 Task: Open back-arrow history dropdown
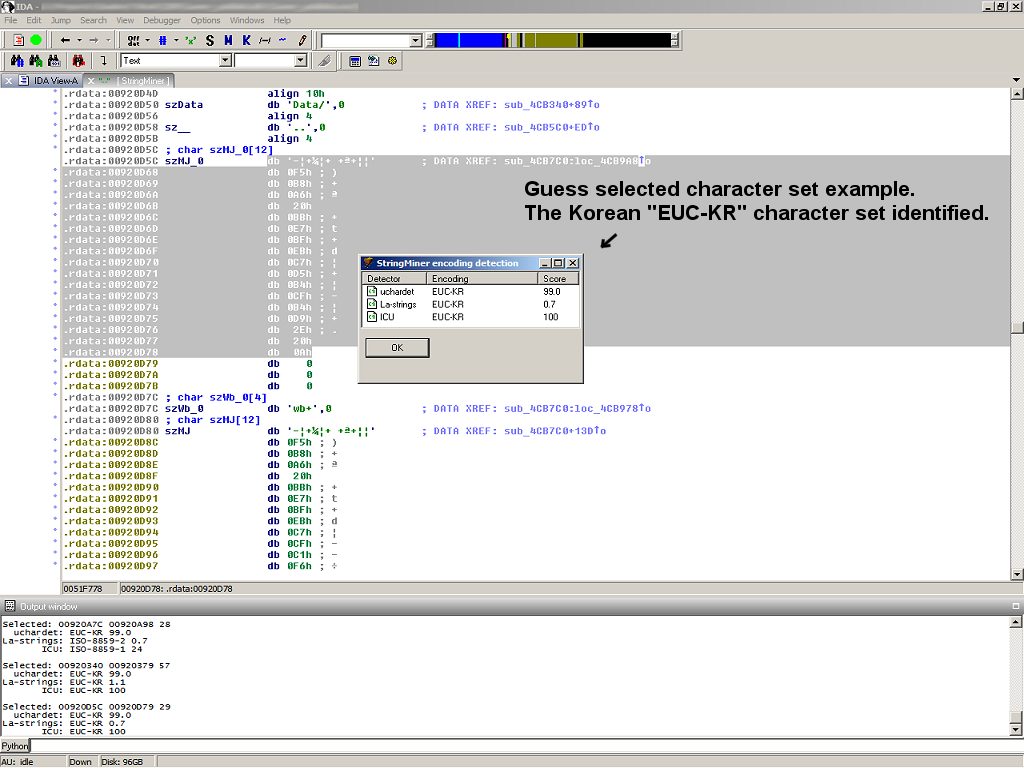(x=80, y=40)
